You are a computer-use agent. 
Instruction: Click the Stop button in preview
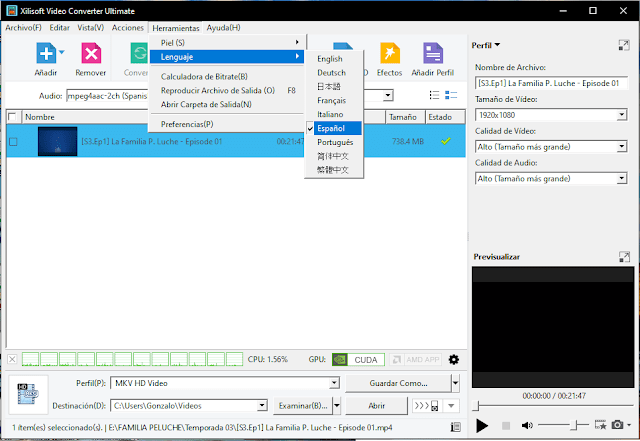[506, 426]
